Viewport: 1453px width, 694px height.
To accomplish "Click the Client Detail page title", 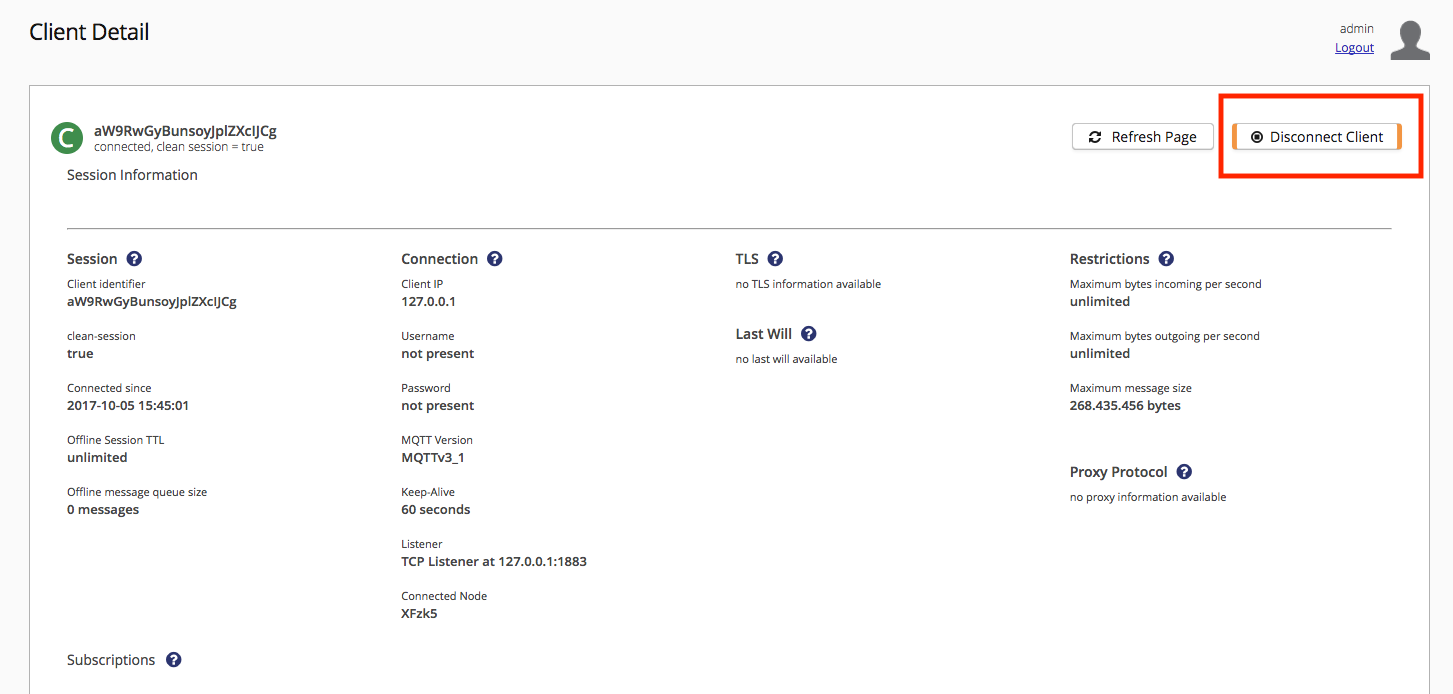I will [89, 32].
